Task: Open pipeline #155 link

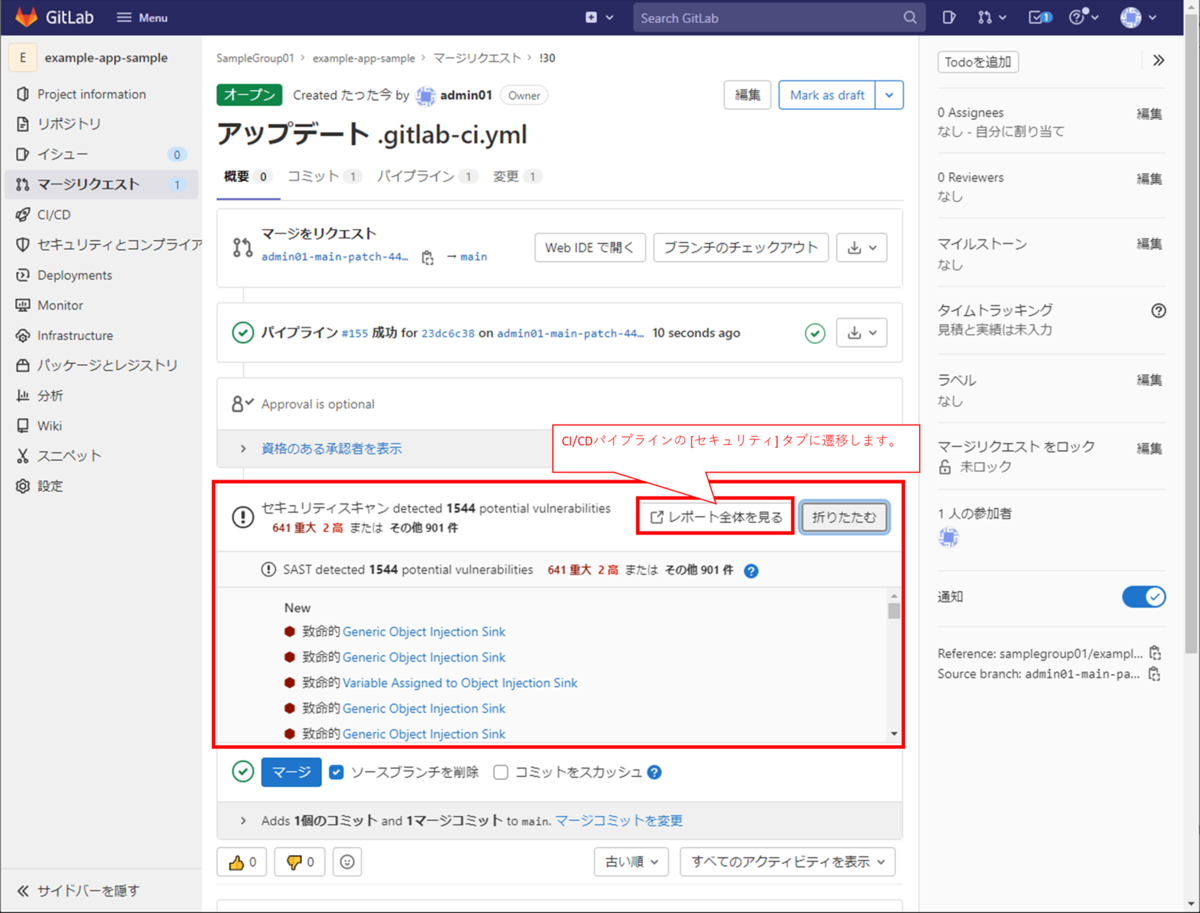Action: coord(355,333)
